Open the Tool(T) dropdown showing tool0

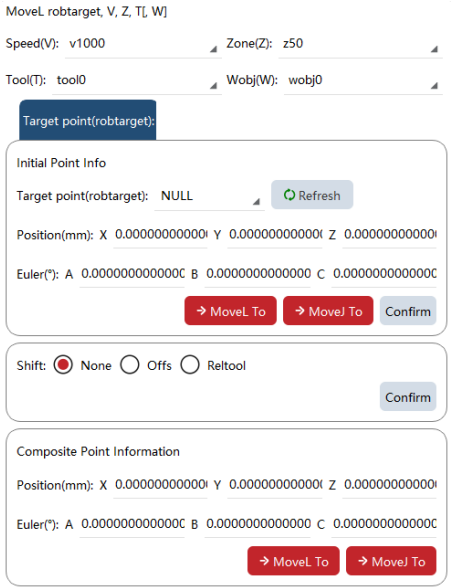pyautogui.click(x=137, y=81)
